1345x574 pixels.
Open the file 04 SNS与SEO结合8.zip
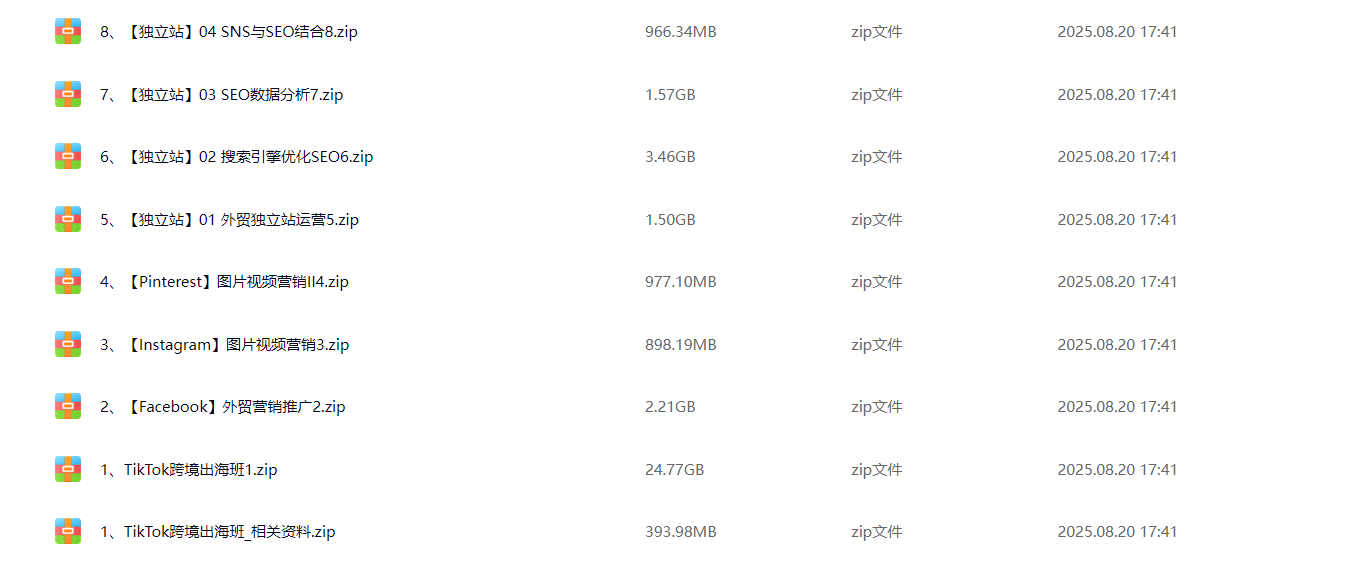(229, 32)
